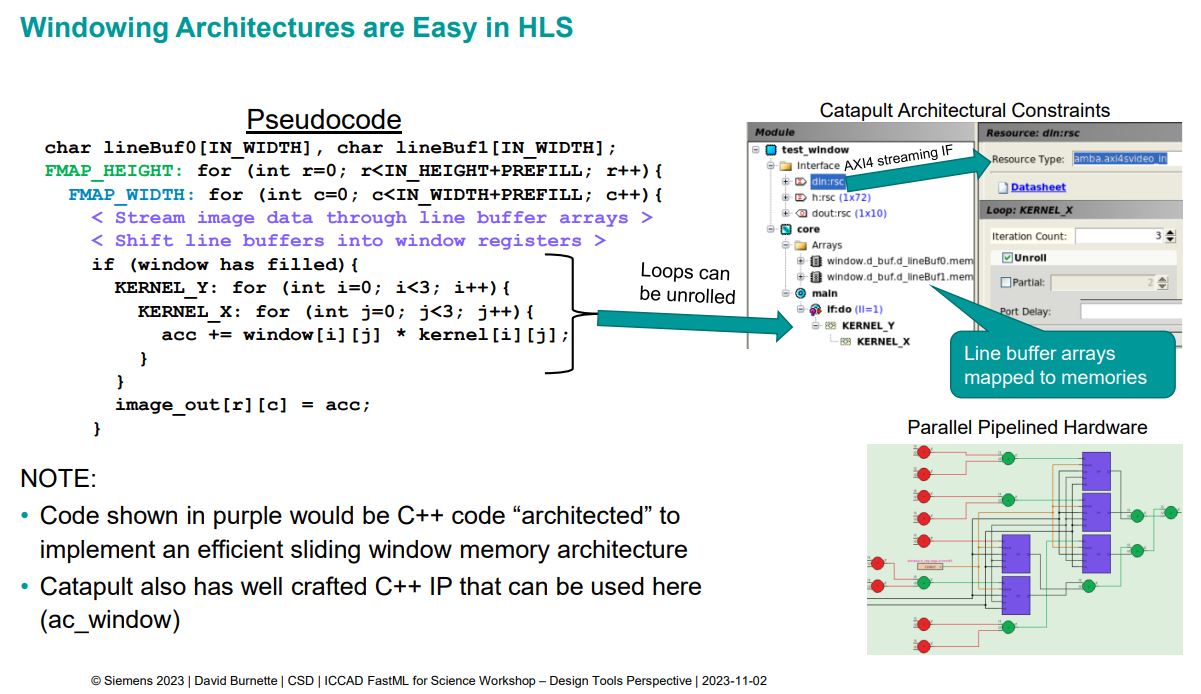Collapse the main tree node
The height and width of the screenshot is (694, 1201).
click(786, 293)
